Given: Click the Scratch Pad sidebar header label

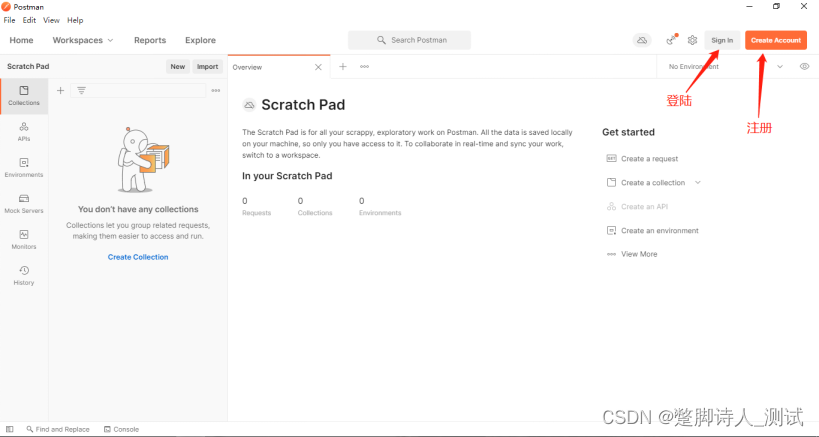Looking at the screenshot, I should (x=28, y=66).
